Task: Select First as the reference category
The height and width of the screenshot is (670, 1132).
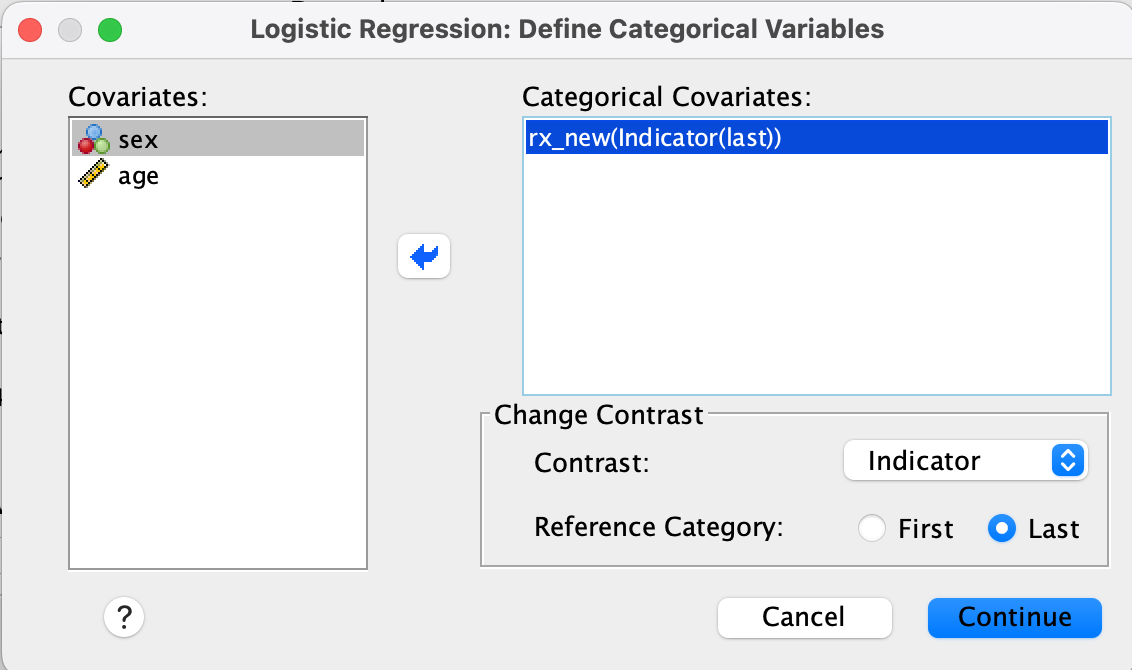Action: pyautogui.click(x=872, y=528)
